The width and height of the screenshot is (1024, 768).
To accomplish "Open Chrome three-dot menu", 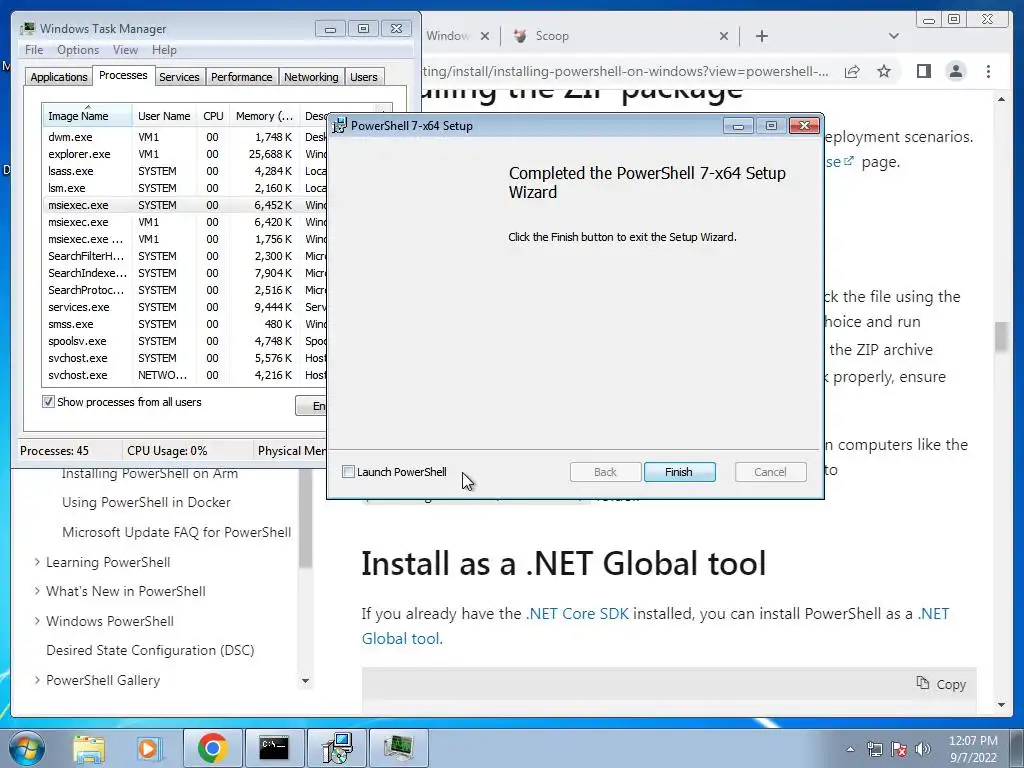I will pos(988,71).
